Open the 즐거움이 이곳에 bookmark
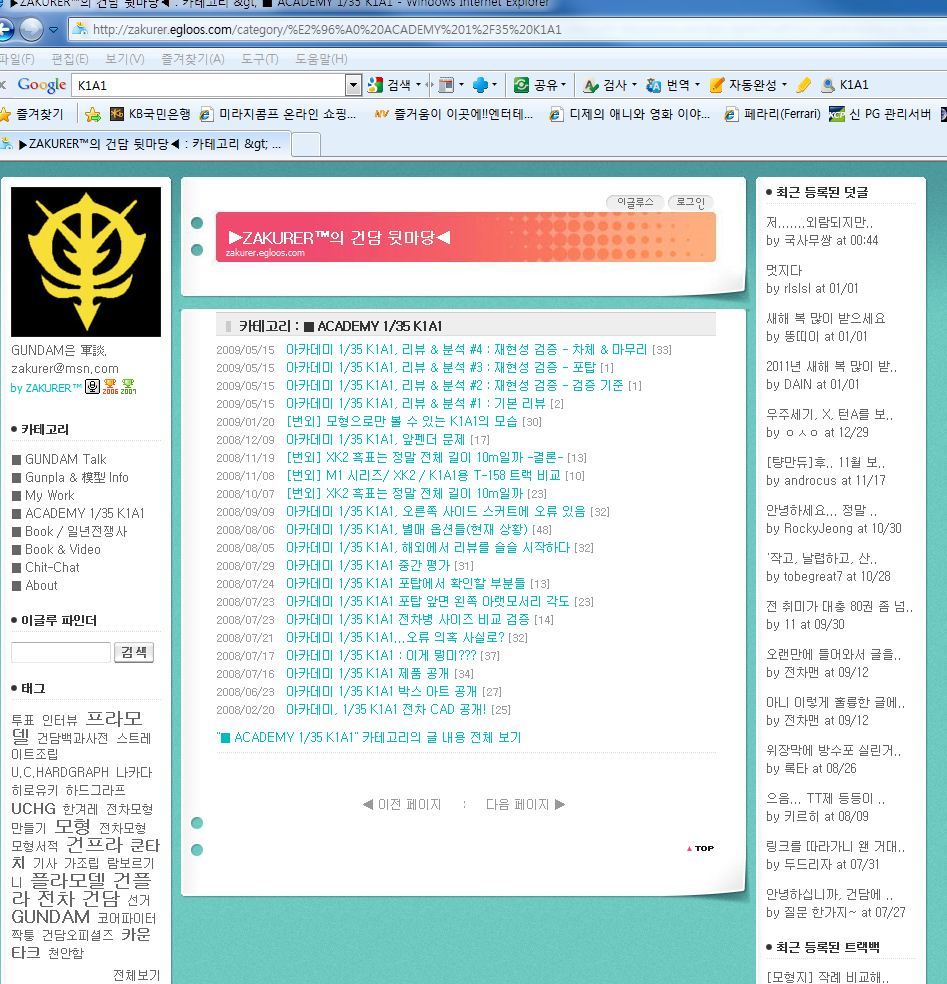This screenshot has width=947, height=984. point(453,114)
